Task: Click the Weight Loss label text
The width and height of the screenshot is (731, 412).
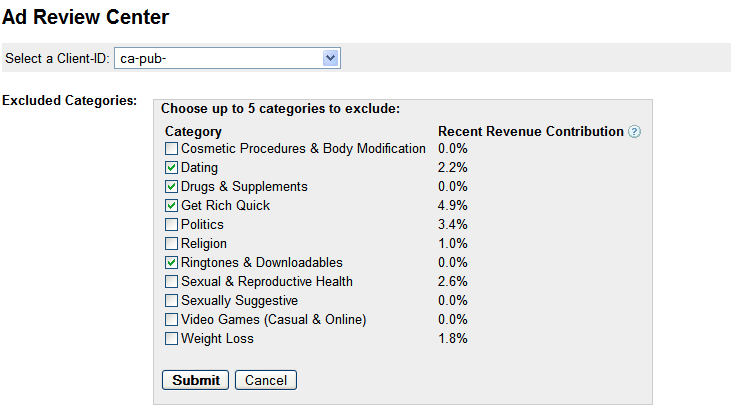Action: tap(217, 339)
